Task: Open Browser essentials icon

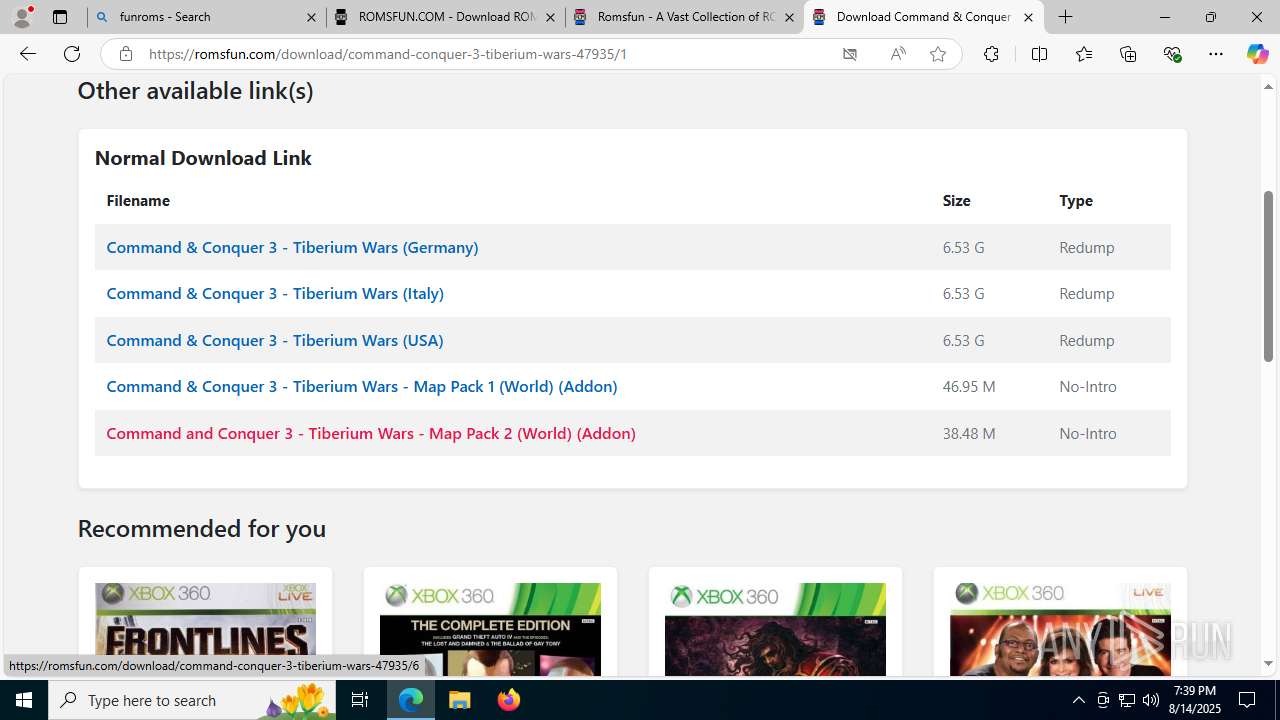Action: click(1172, 54)
